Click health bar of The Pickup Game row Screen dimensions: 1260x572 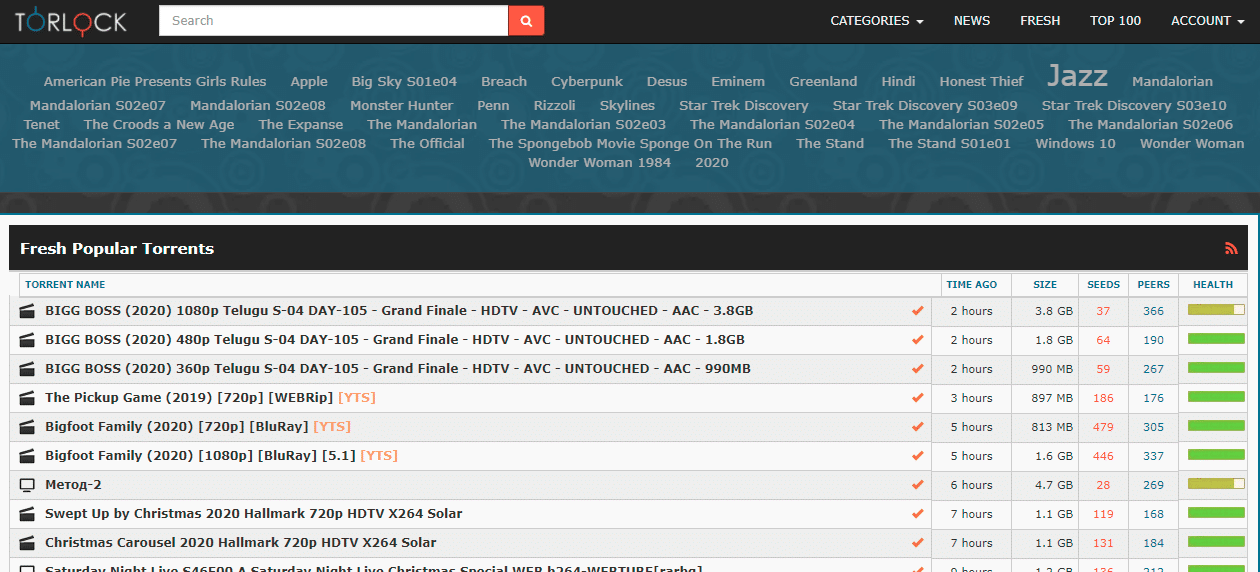tap(1216, 397)
